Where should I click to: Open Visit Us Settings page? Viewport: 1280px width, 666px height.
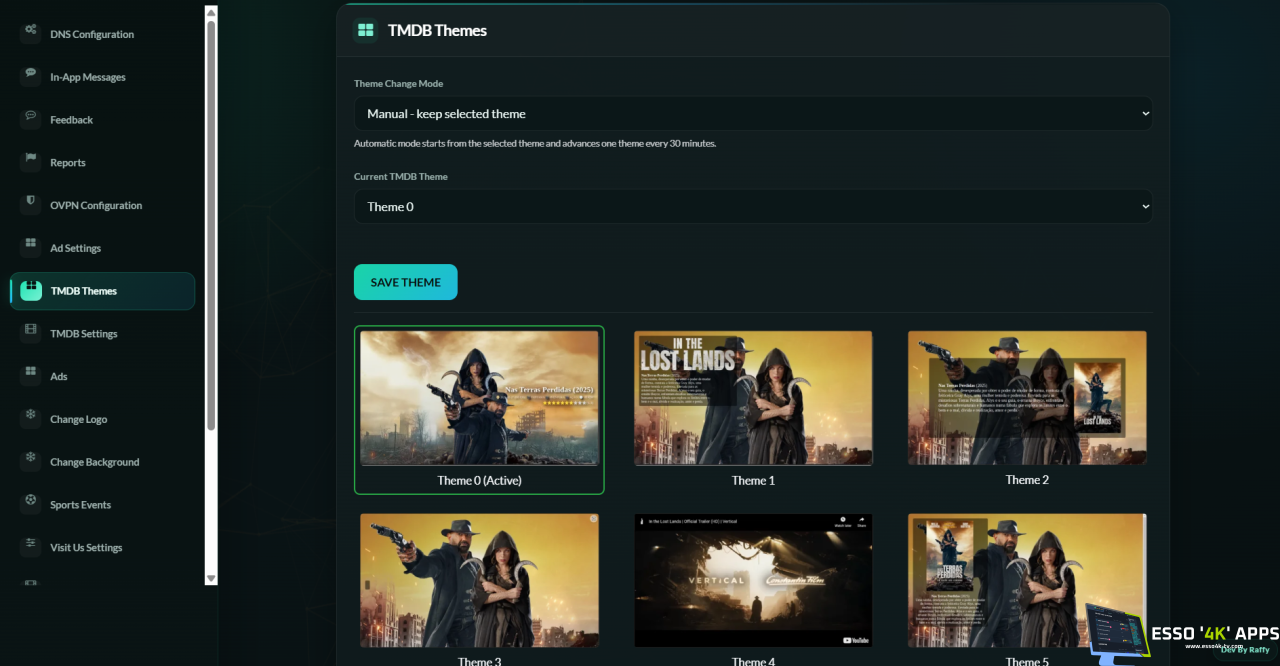point(102,548)
